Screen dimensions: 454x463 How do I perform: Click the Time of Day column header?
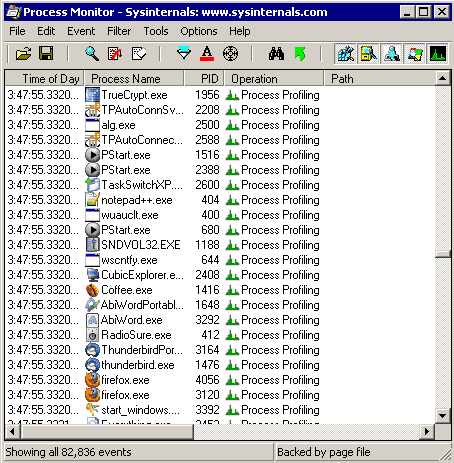click(x=45, y=79)
